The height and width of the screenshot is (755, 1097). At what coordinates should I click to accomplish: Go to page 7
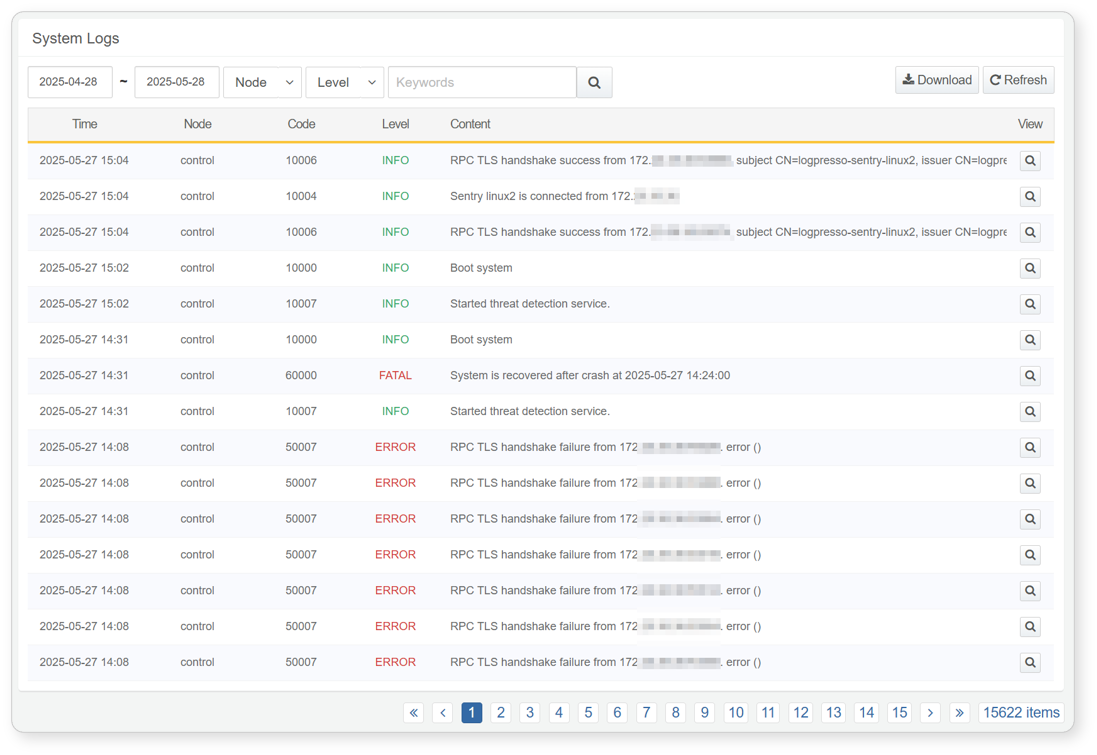coord(646,712)
